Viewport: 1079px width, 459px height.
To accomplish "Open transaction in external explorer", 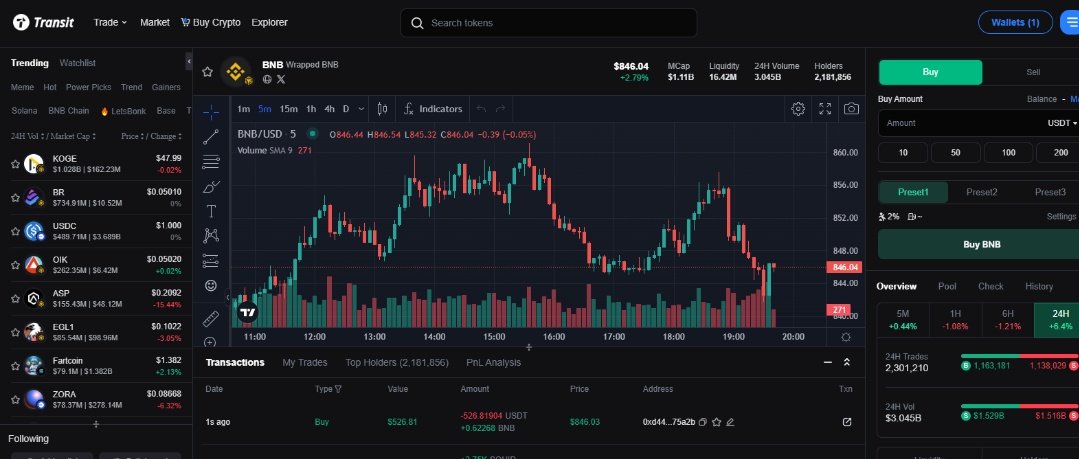I will point(847,422).
